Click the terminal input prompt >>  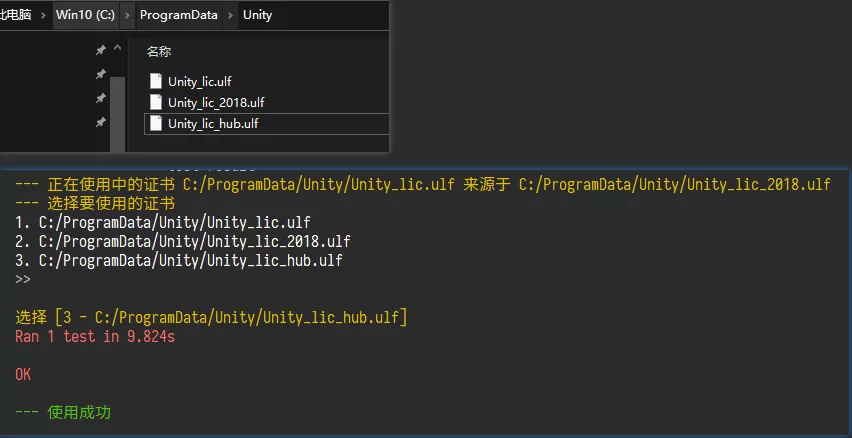(x=23, y=279)
